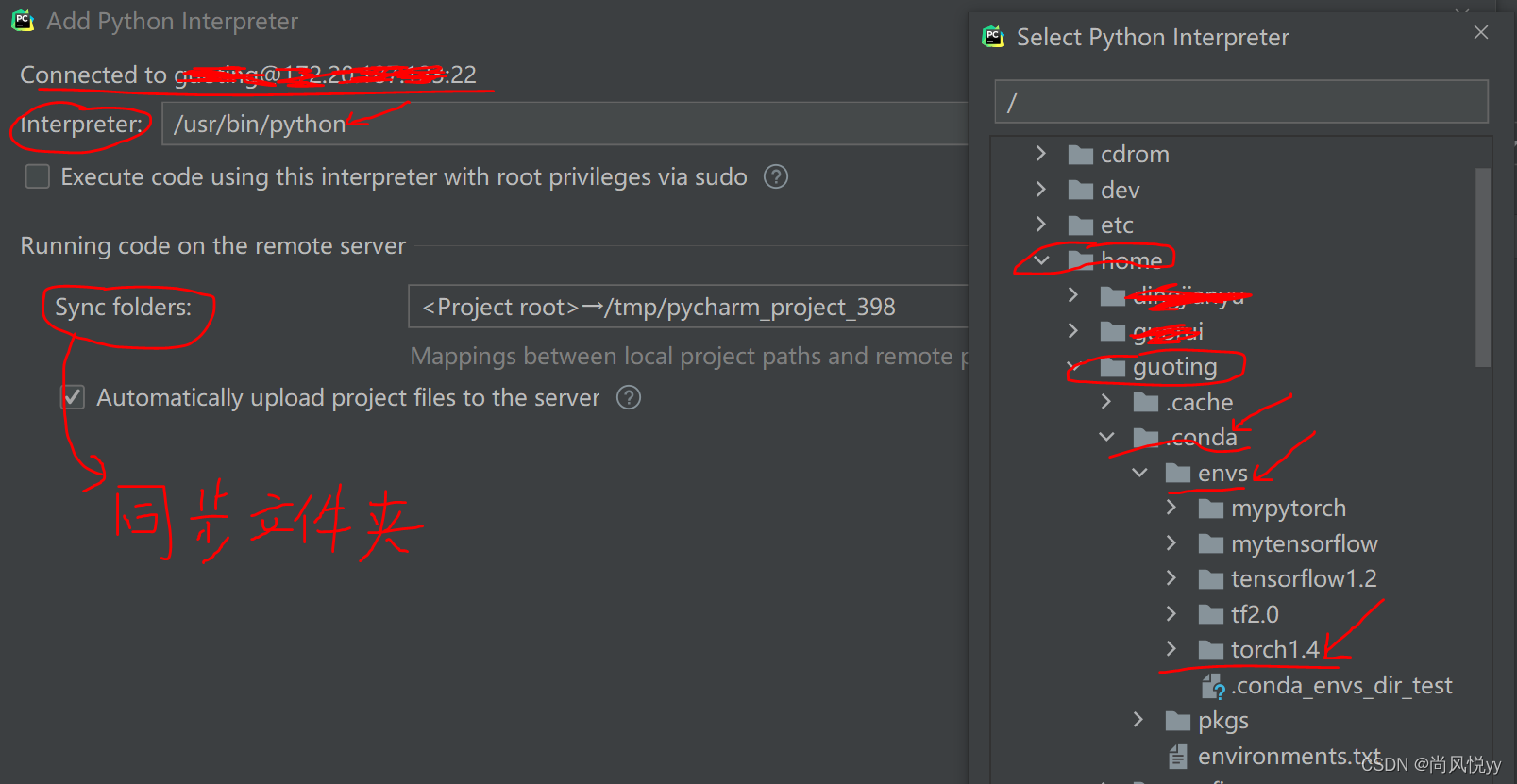Select the mytensorflow folder icon
1517x784 pixels.
[x=1211, y=544]
